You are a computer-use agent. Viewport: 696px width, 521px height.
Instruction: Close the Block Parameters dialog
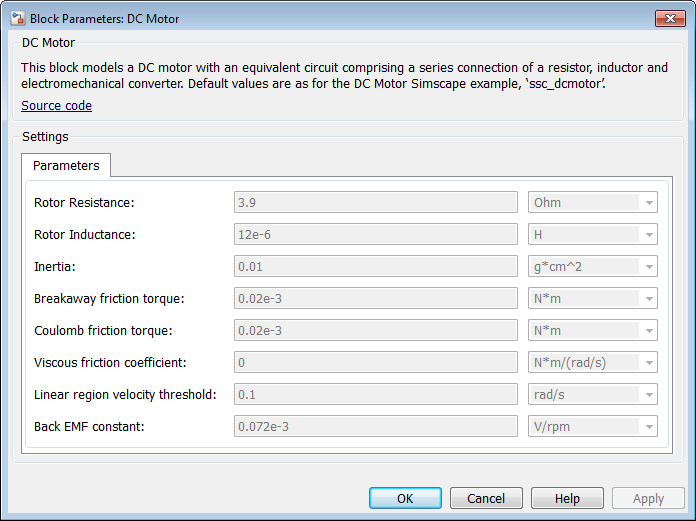click(669, 18)
